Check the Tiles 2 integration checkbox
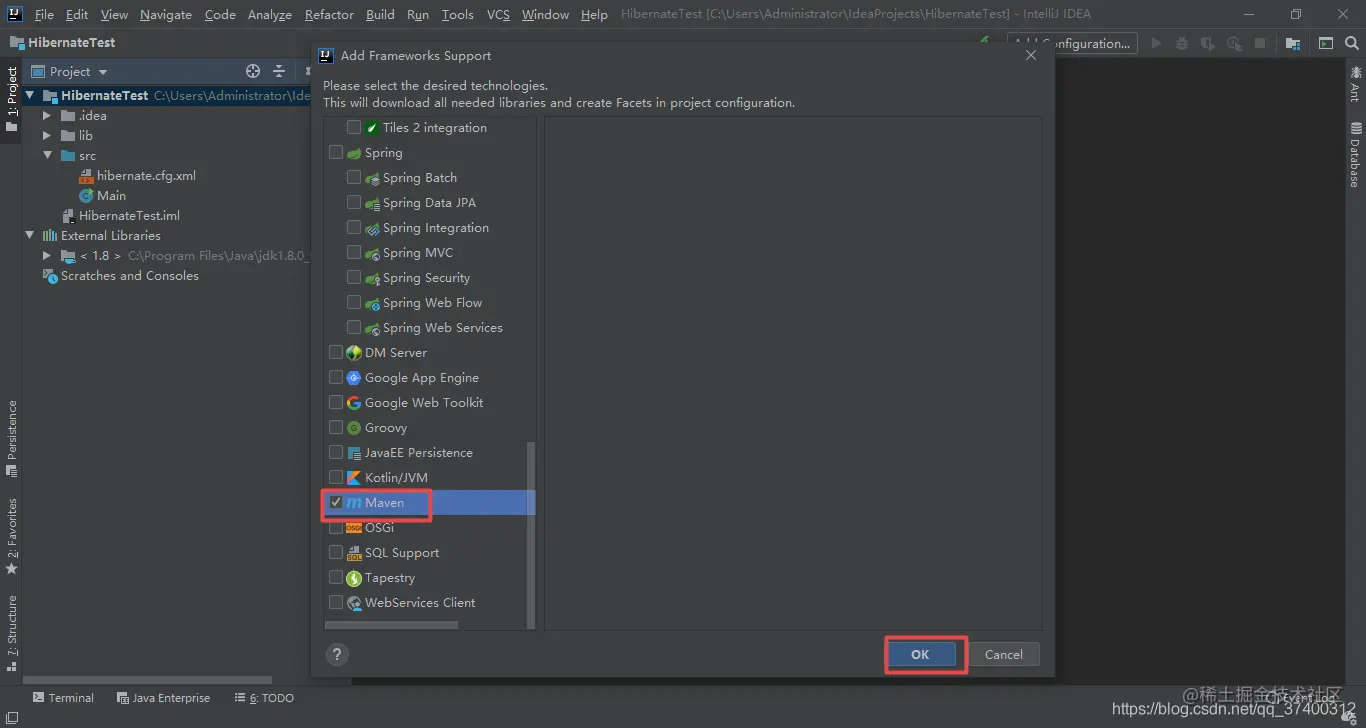The height and width of the screenshot is (728, 1366). click(354, 128)
